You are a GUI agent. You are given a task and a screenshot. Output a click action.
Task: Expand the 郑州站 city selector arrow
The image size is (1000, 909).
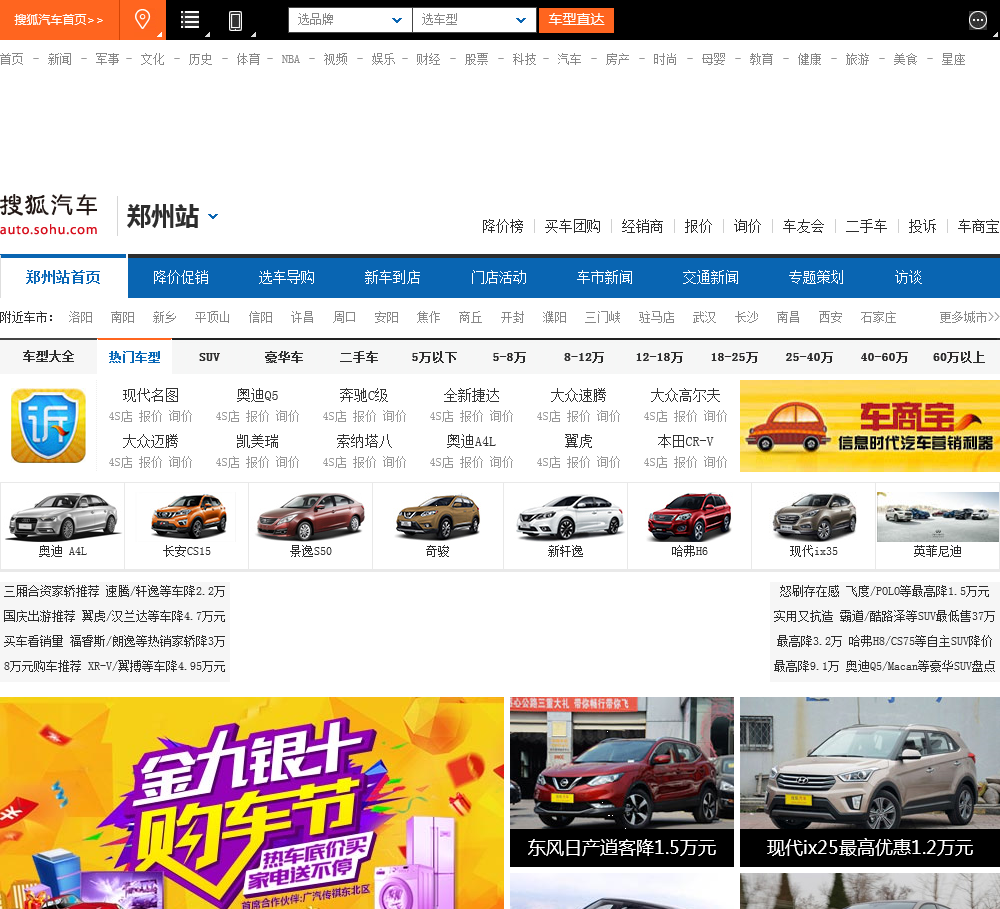click(x=213, y=216)
